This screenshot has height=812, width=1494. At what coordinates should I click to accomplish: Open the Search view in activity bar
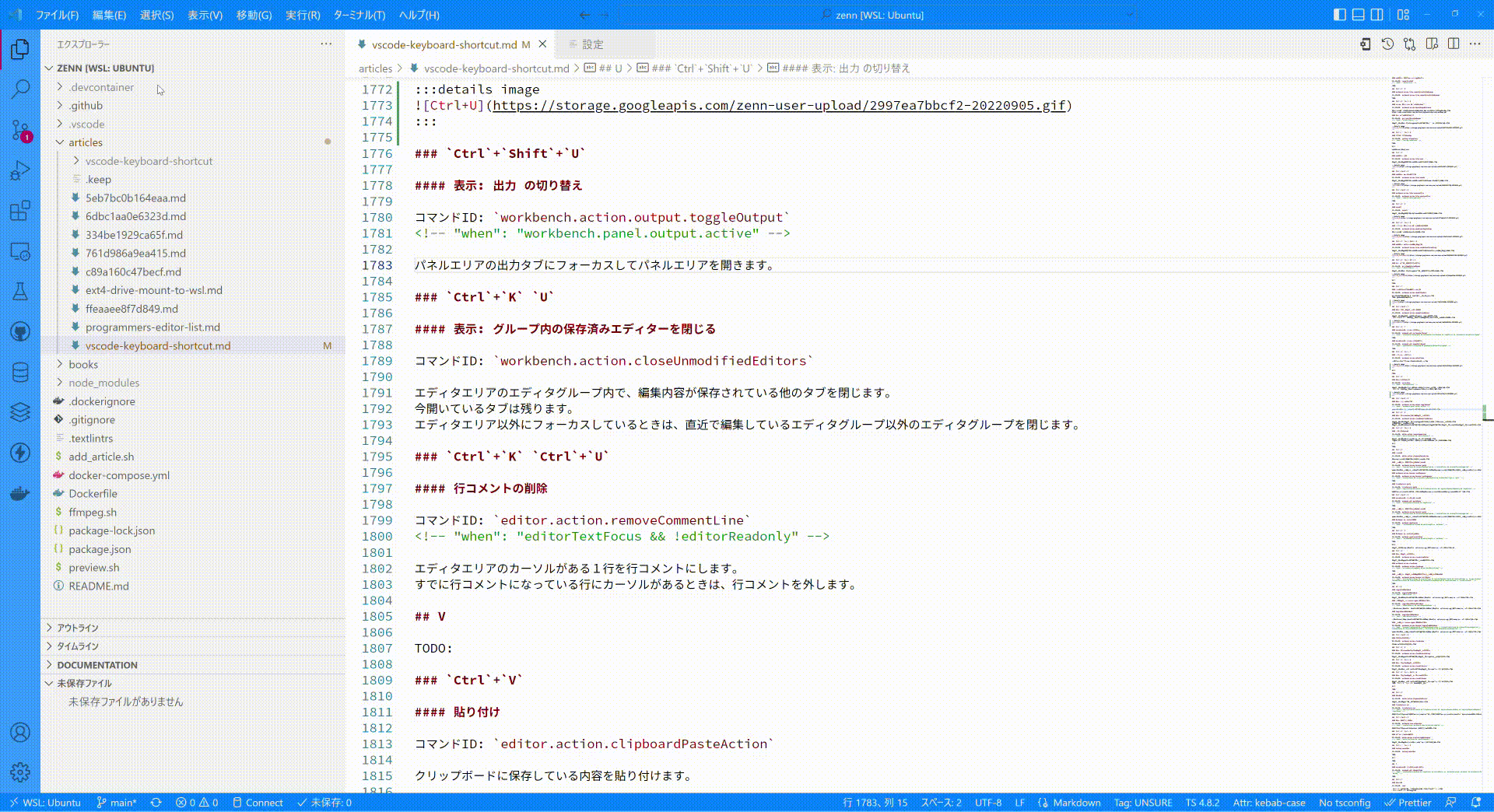(20, 89)
